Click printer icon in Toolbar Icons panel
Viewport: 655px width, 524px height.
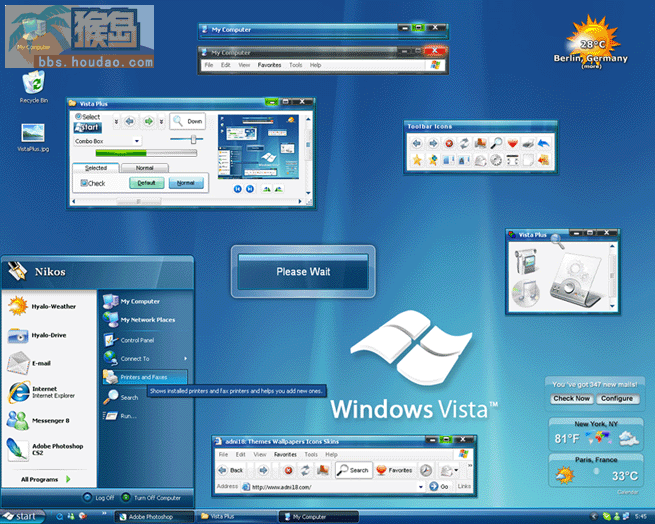pyautogui.click(x=528, y=143)
